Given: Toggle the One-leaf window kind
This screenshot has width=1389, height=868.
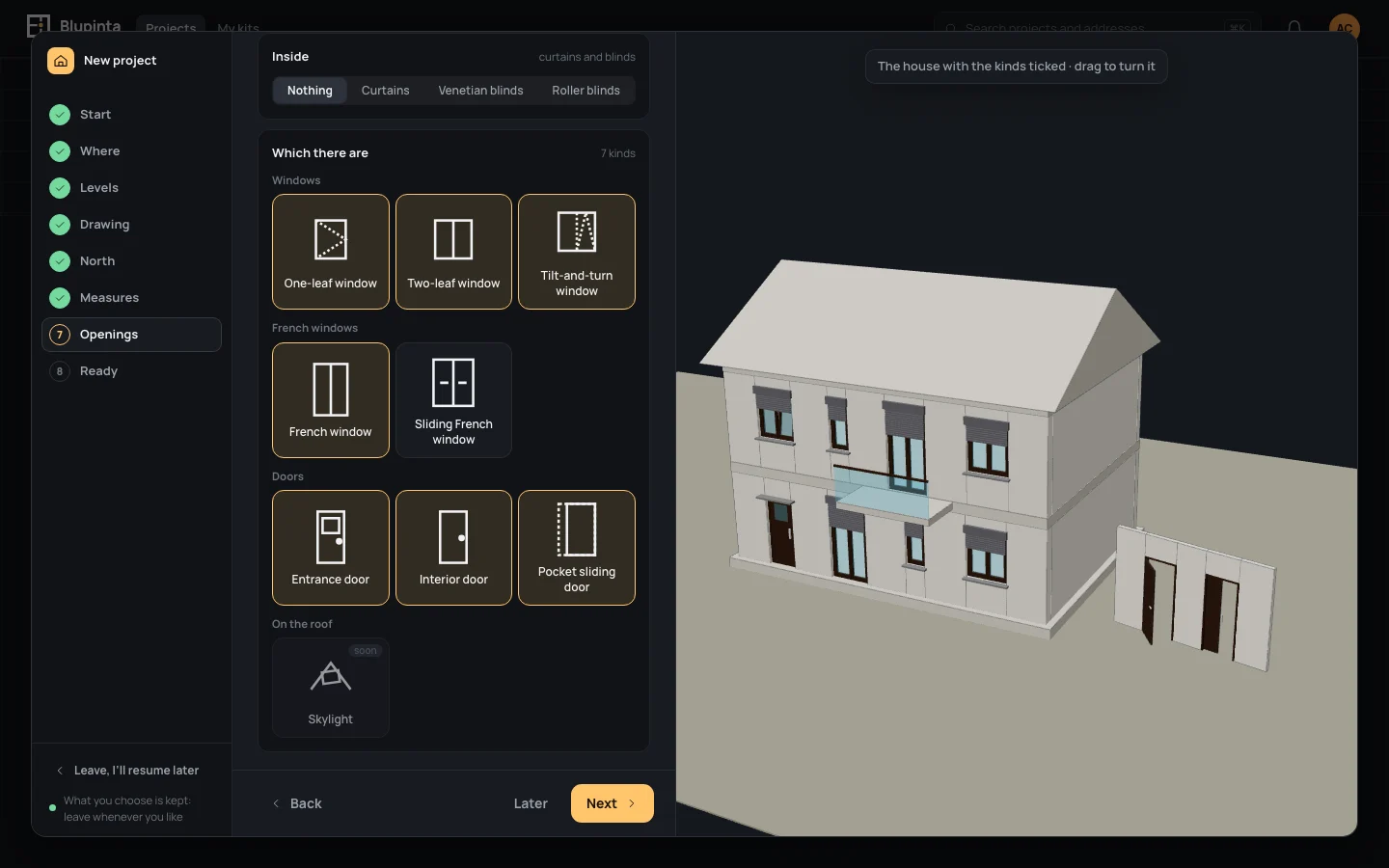Looking at the screenshot, I should point(331,252).
